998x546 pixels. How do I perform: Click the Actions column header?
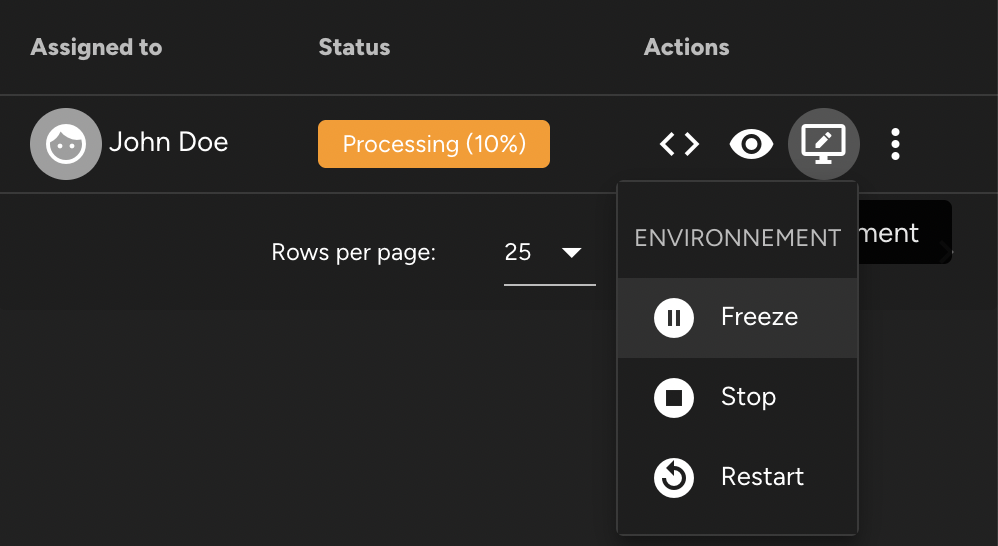pos(686,47)
